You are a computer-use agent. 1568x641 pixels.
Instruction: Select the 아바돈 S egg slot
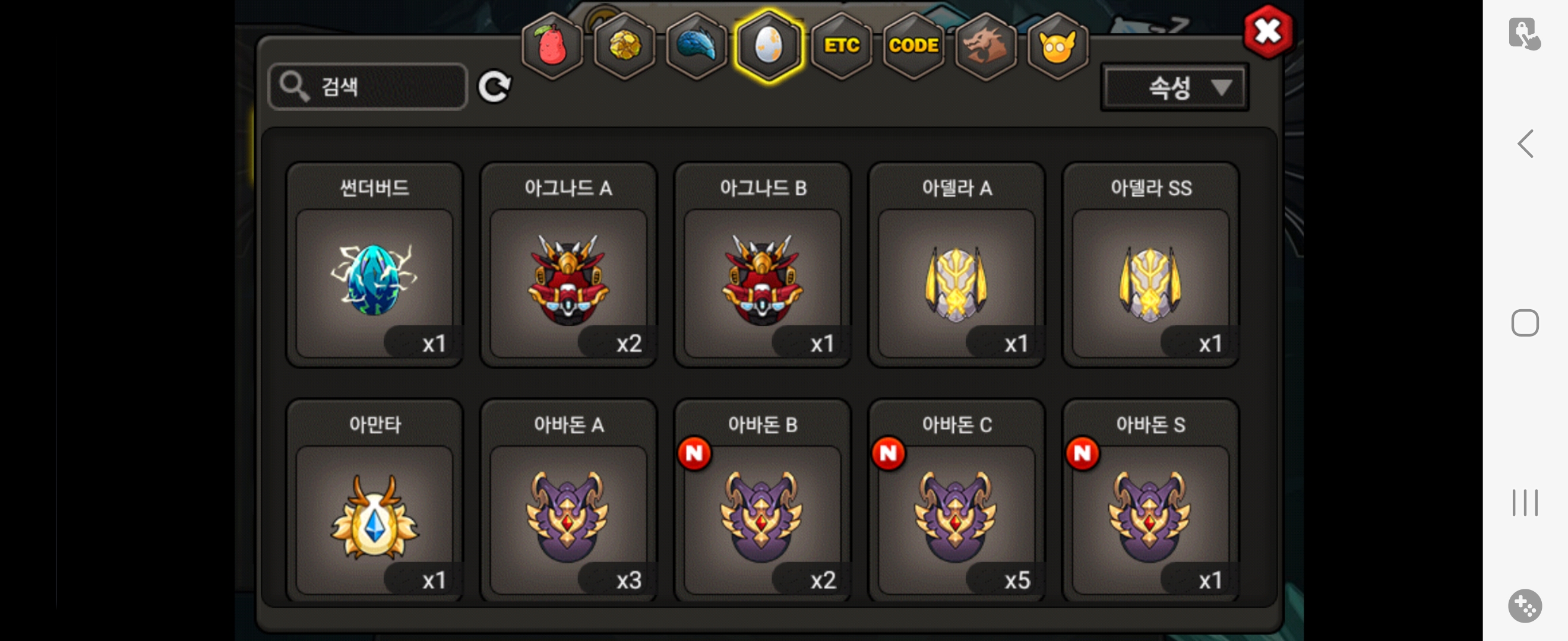pyautogui.click(x=1150, y=500)
